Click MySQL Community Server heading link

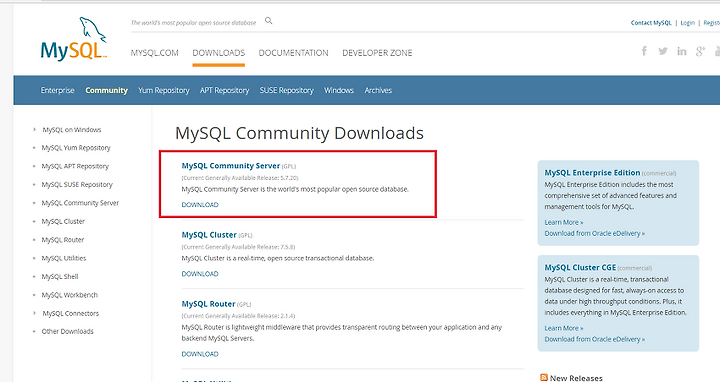coord(231,166)
